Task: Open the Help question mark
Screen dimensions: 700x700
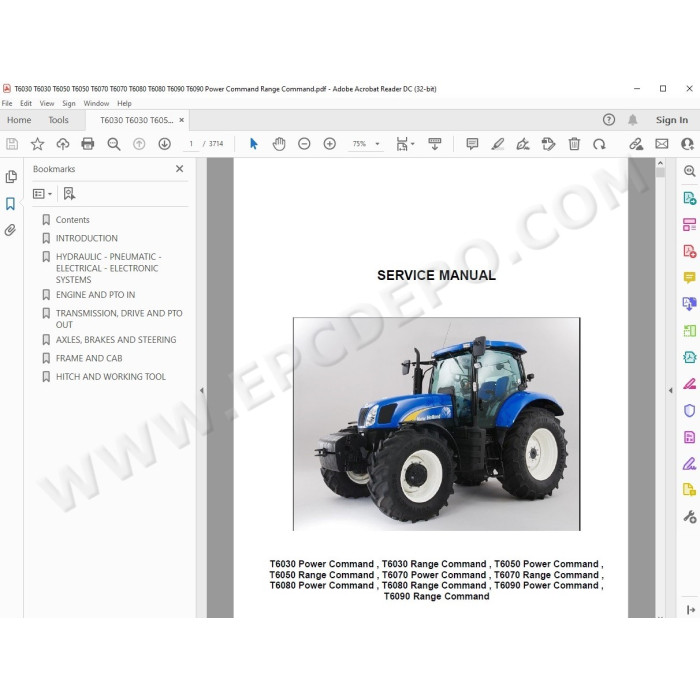Action: click(x=609, y=120)
